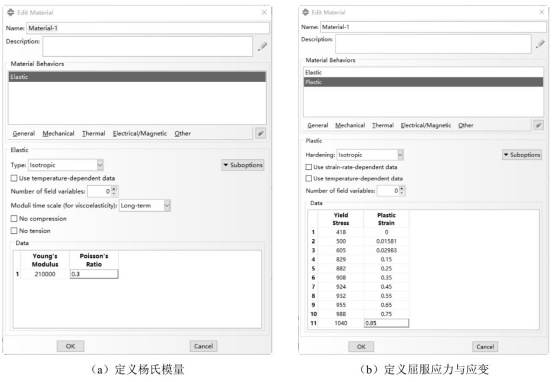Image resolution: width=553 pixels, height=382 pixels.
Task: Click the Abaqus logo icon of left dialog
Action: click(x=11, y=12)
